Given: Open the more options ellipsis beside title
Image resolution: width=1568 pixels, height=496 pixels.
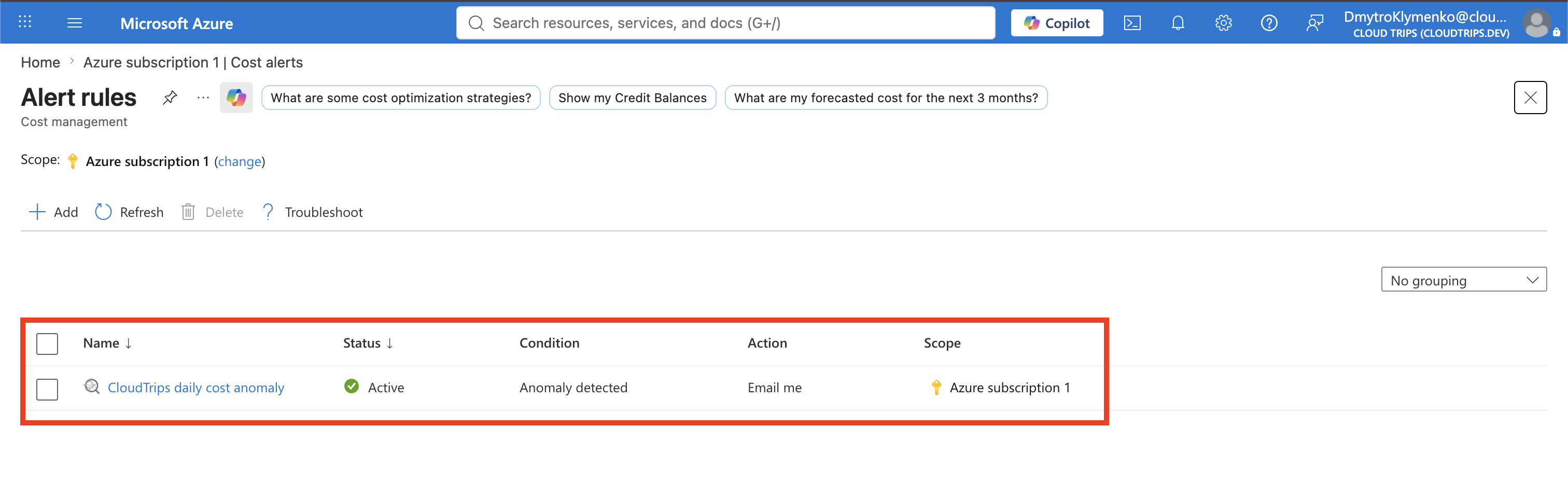Looking at the screenshot, I should coord(203,98).
